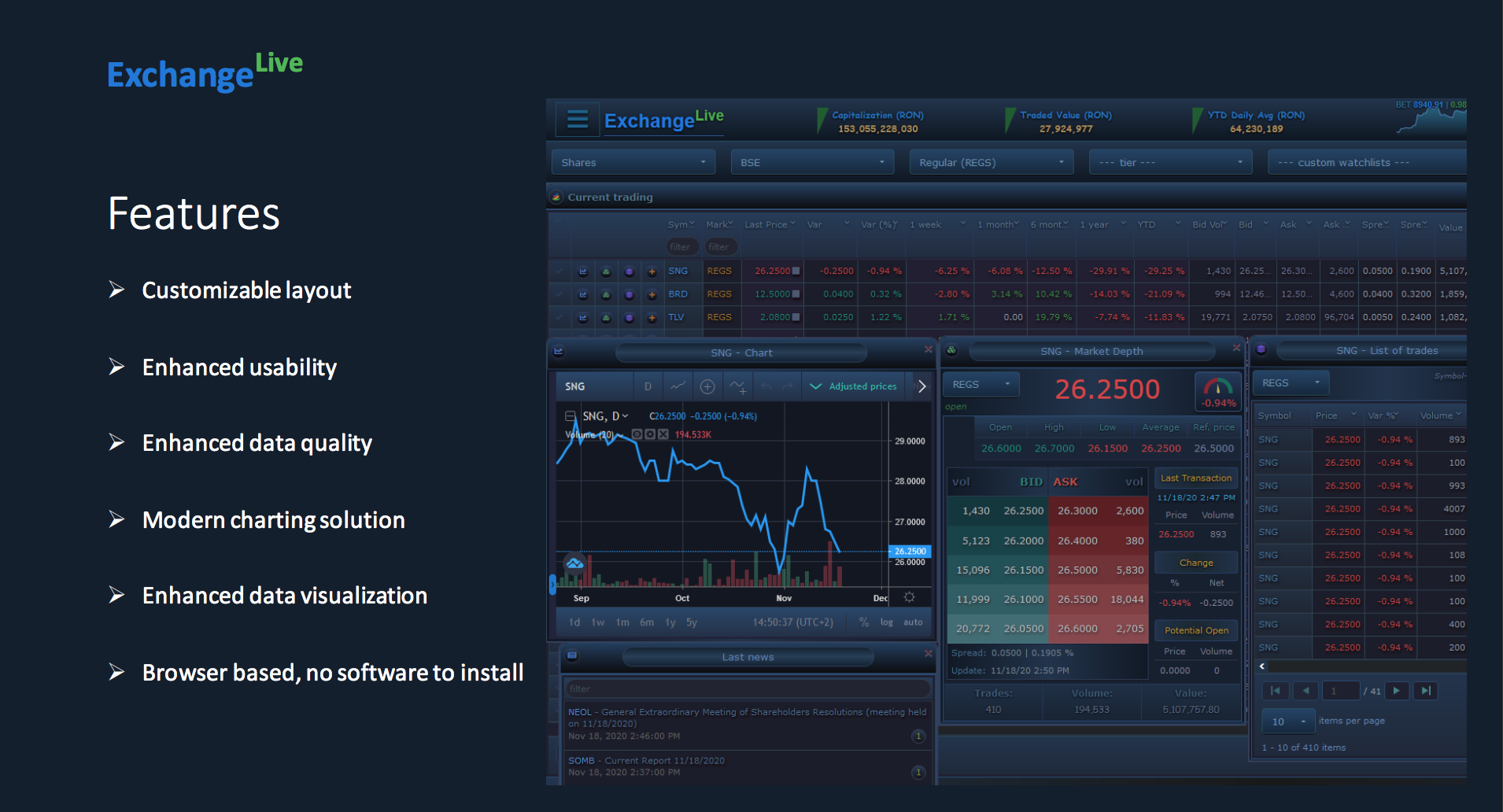
Task: Select the 1m chart range
Action: pos(622,622)
